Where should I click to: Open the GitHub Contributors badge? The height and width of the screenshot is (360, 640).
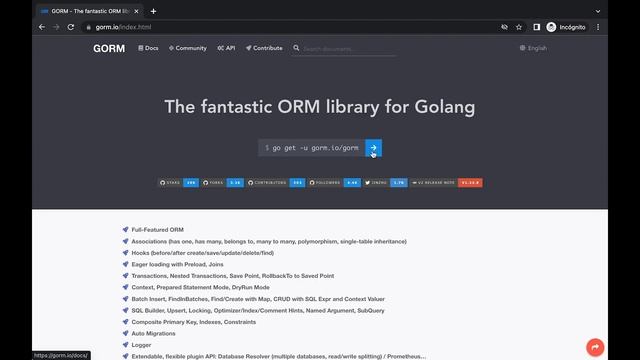point(276,183)
